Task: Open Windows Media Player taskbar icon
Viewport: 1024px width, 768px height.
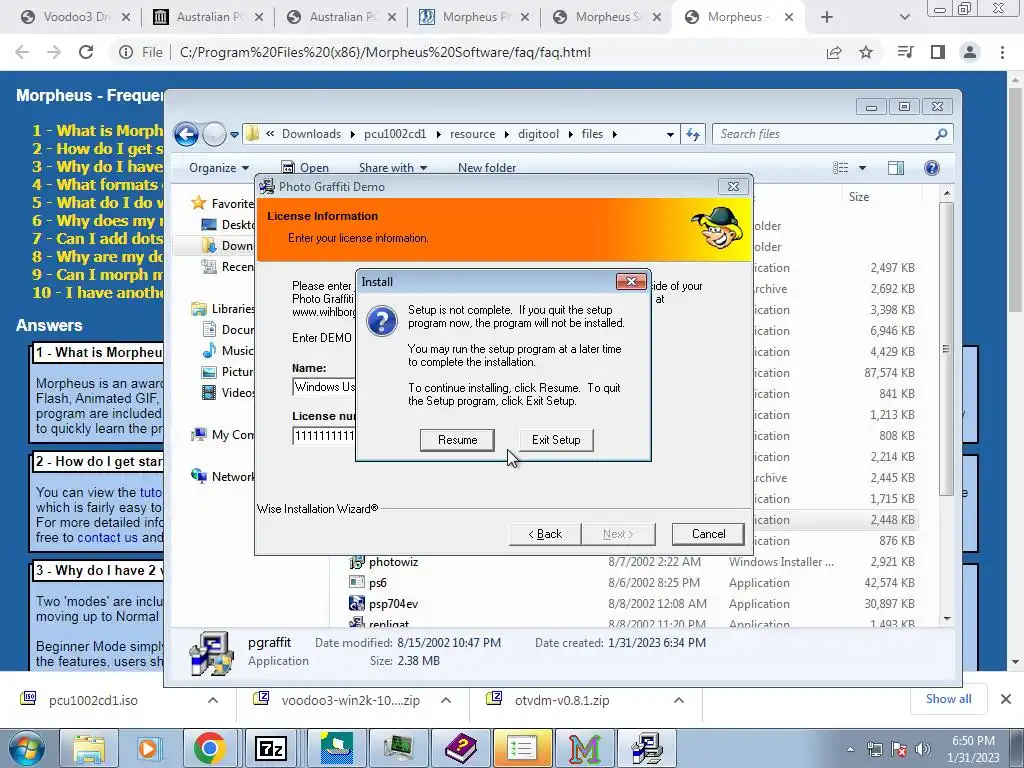Action: click(148, 748)
